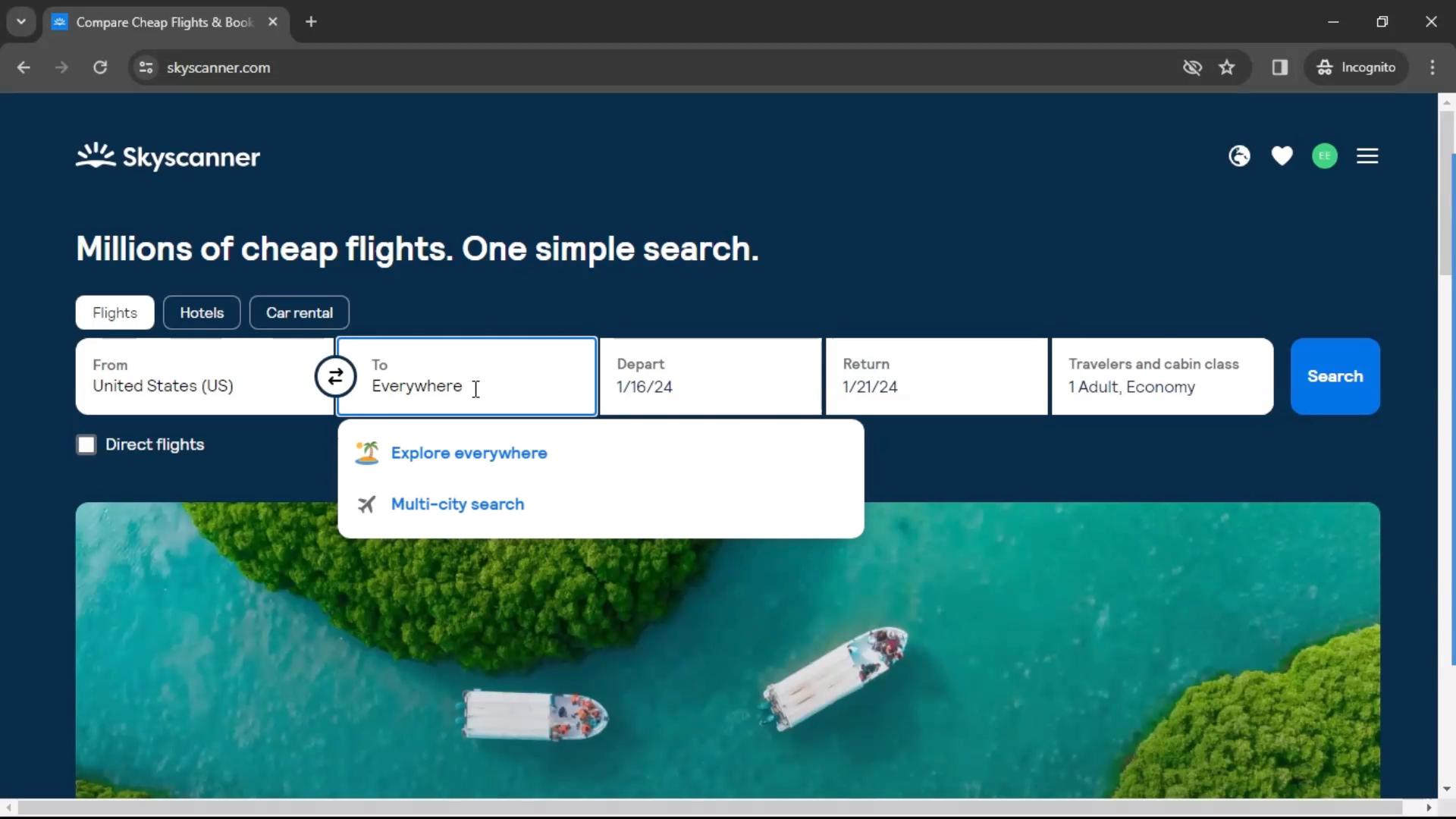Select the Multi-city search airplane icon

click(x=365, y=504)
